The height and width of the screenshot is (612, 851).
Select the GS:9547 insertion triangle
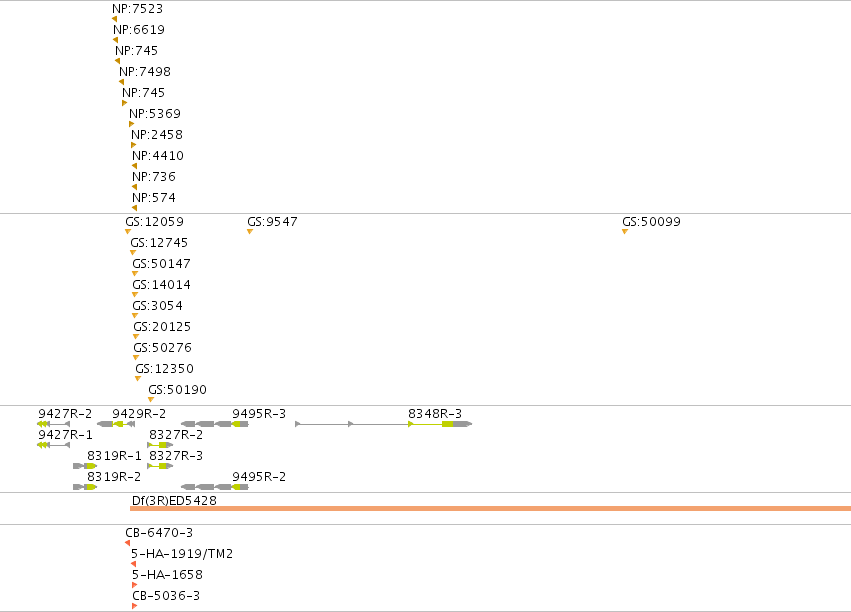coord(250,232)
